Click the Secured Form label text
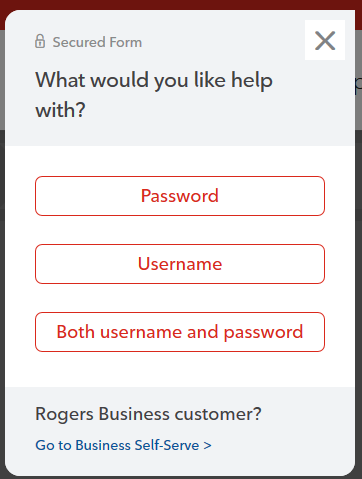The width and height of the screenshot is (362, 479). 97,42
